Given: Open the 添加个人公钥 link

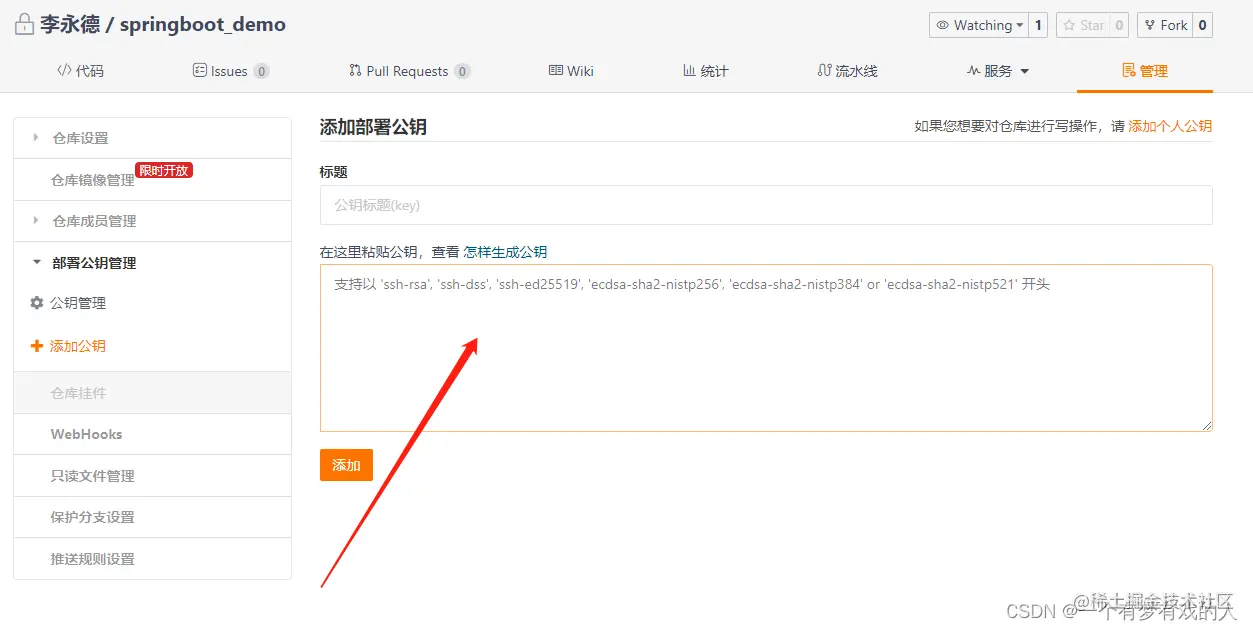Looking at the screenshot, I should click(1170, 126).
